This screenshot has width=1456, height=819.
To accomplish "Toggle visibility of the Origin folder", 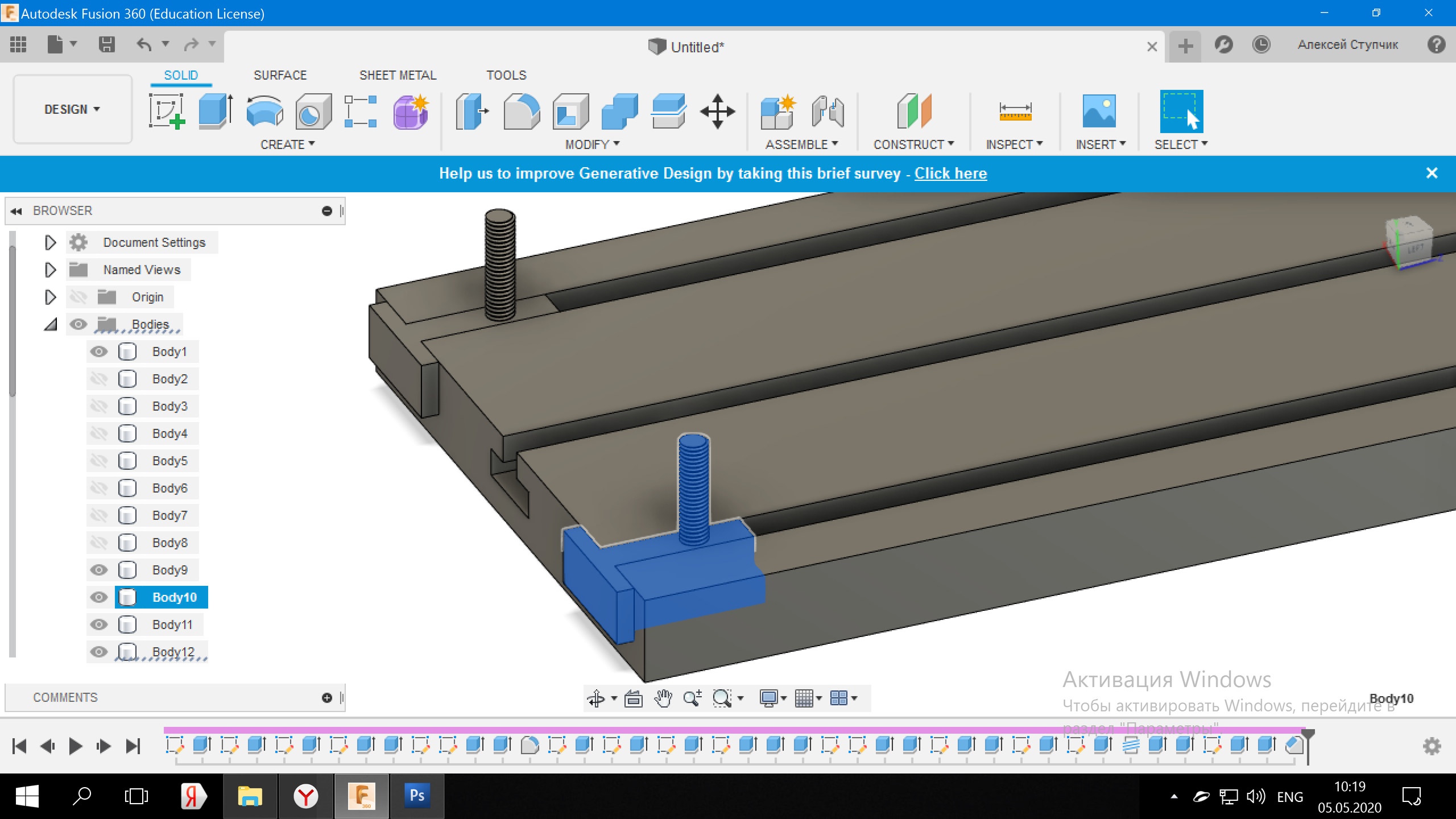I will coord(78,297).
